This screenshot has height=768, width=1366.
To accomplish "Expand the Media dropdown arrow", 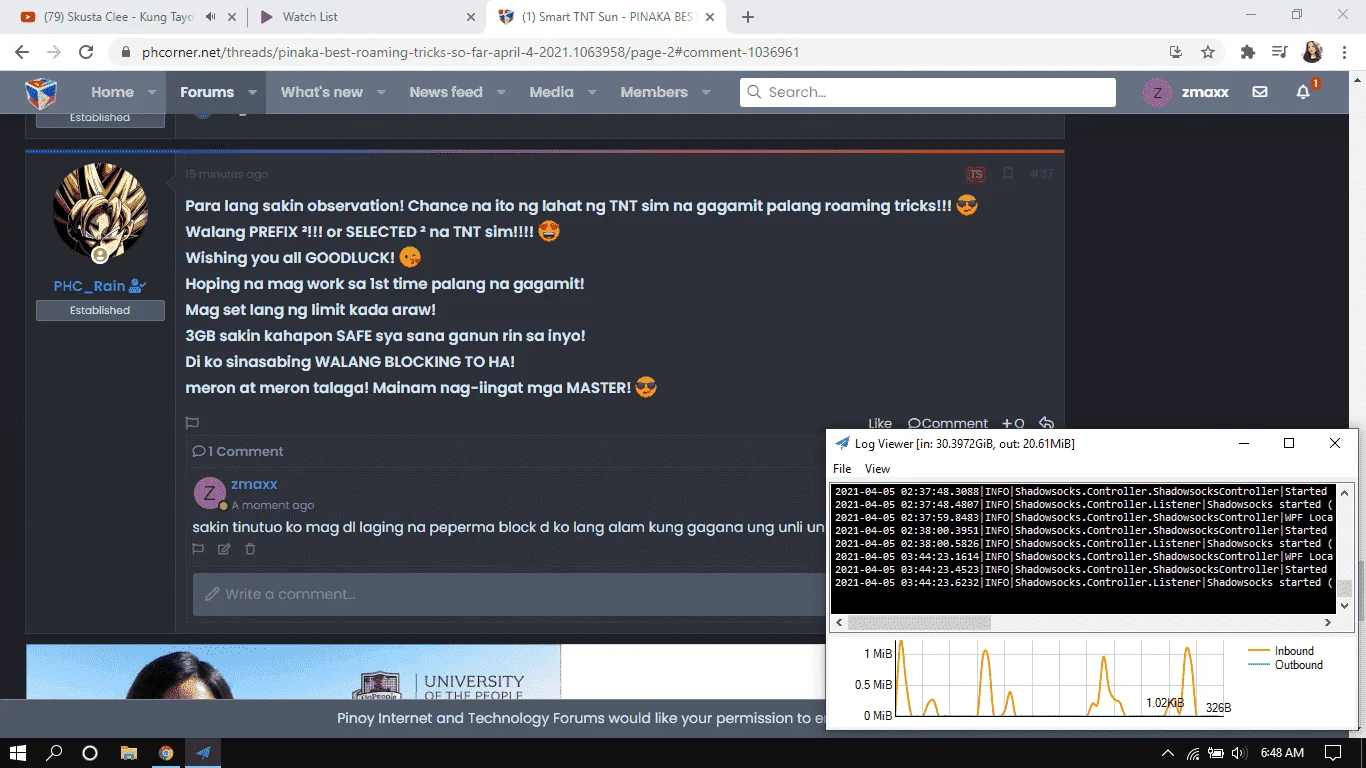I will click(592, 92).
